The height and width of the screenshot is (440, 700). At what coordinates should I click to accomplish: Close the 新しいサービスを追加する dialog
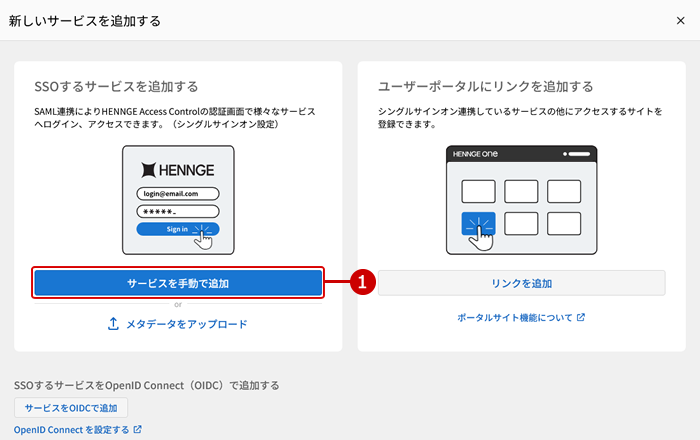[680, 21]
